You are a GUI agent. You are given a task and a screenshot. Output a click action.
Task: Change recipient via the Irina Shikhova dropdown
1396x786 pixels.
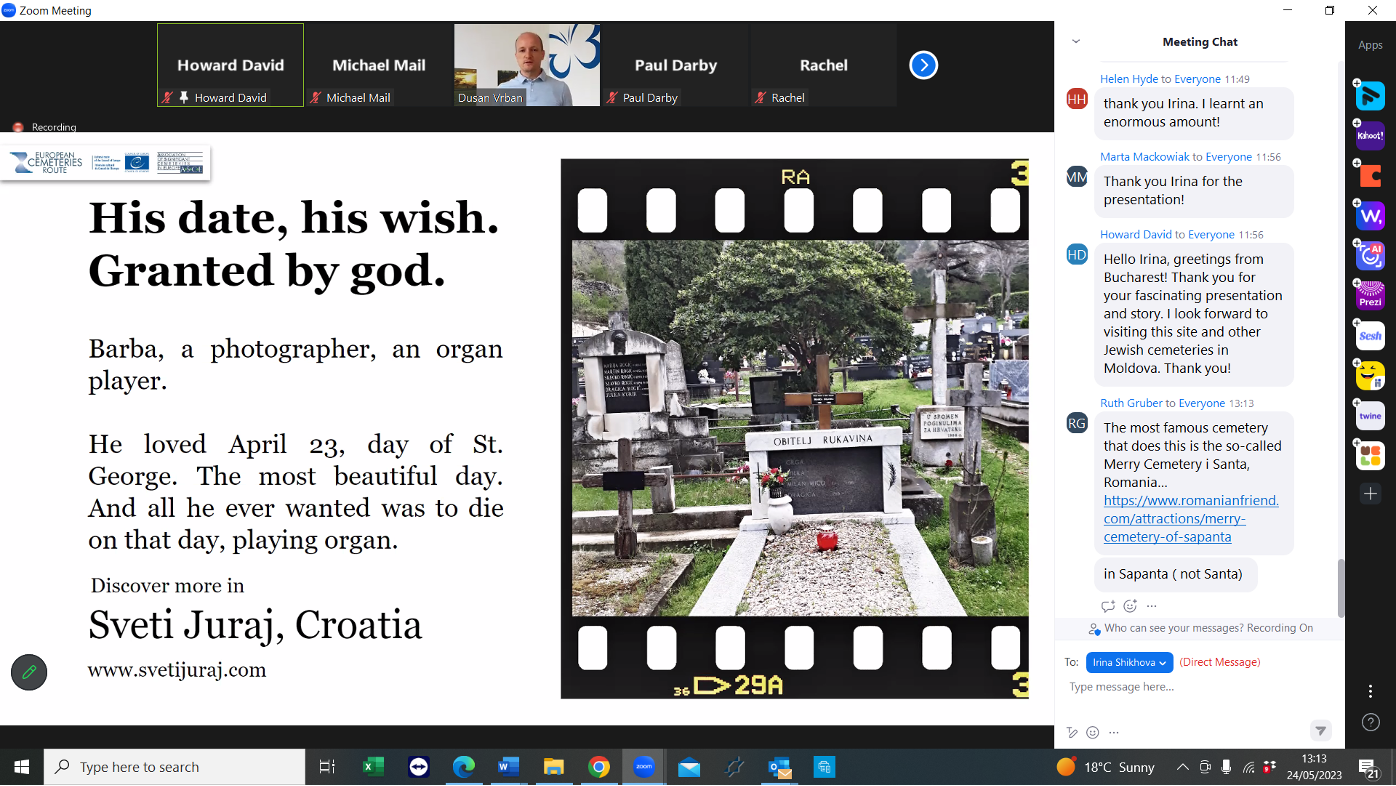click(x=1129, y=662)
